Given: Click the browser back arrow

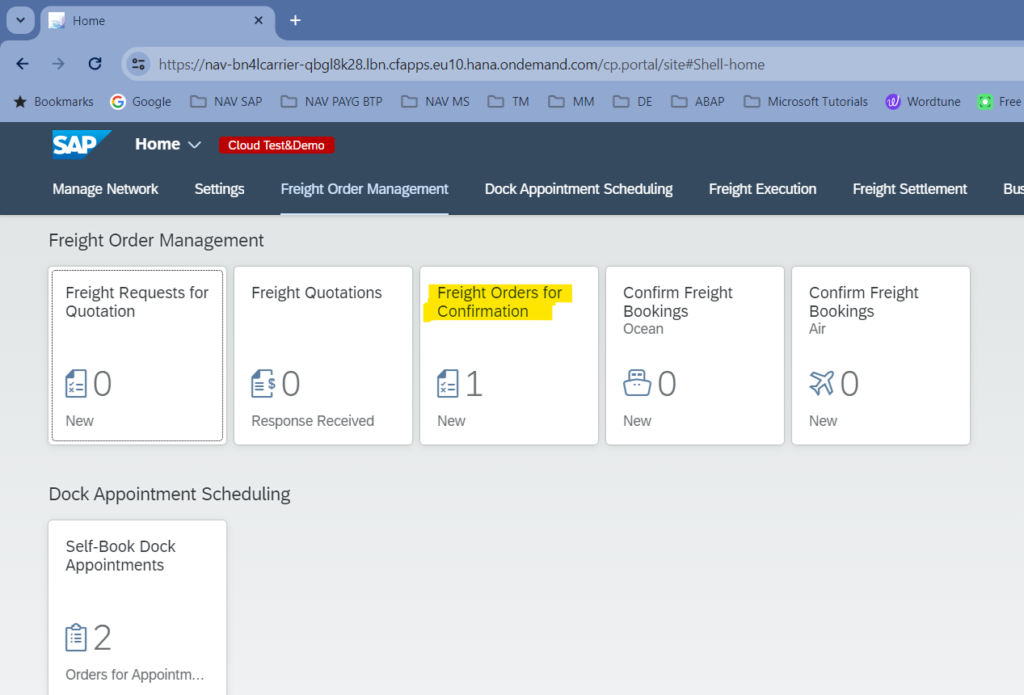Looking at the screenshot, I should (x=23, y=64).
